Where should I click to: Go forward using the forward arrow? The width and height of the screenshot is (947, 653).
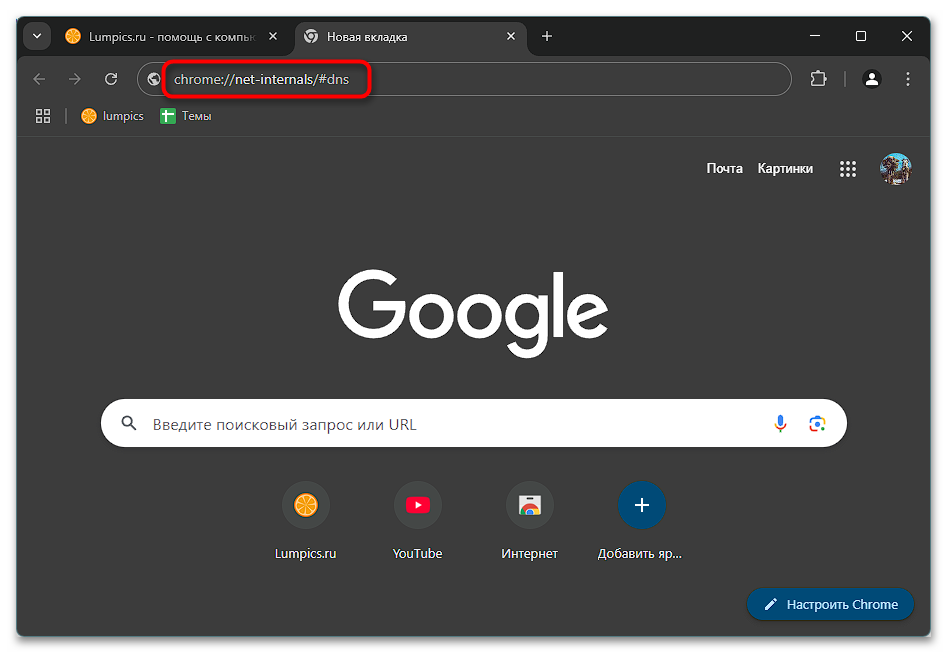75,79
